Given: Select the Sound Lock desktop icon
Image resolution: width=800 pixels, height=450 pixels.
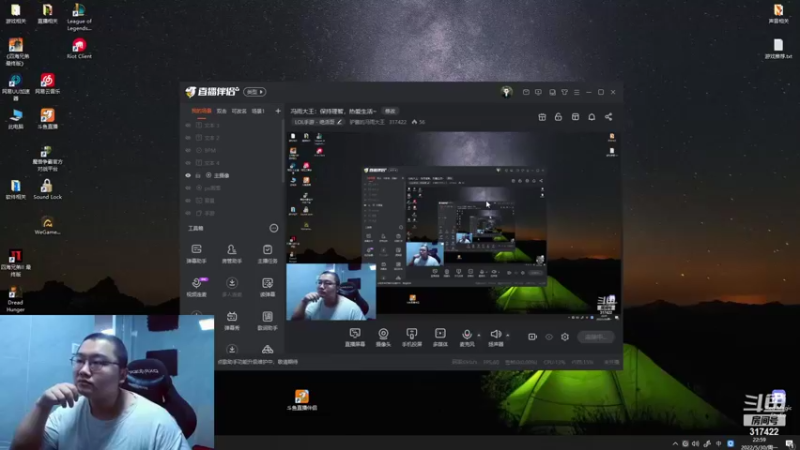Looking at the screenshot, I should point(47,189).
